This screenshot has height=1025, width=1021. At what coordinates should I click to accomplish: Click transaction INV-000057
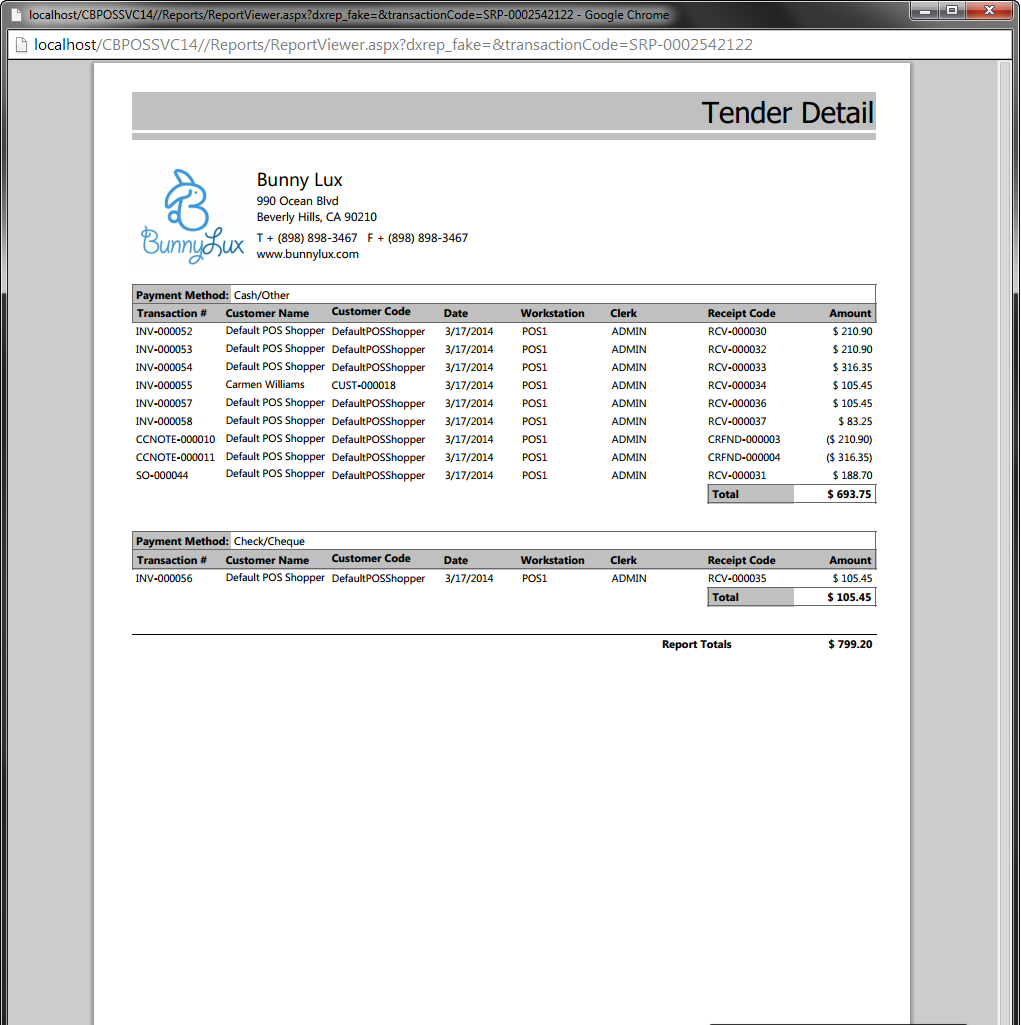[x=164, y=403]
